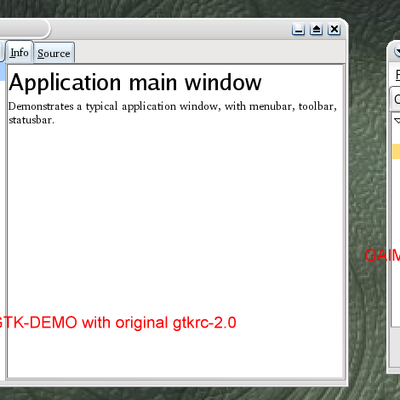Shade the GTK demo window with eject icon
The image size is (400, 400).
tap(316, 30)
